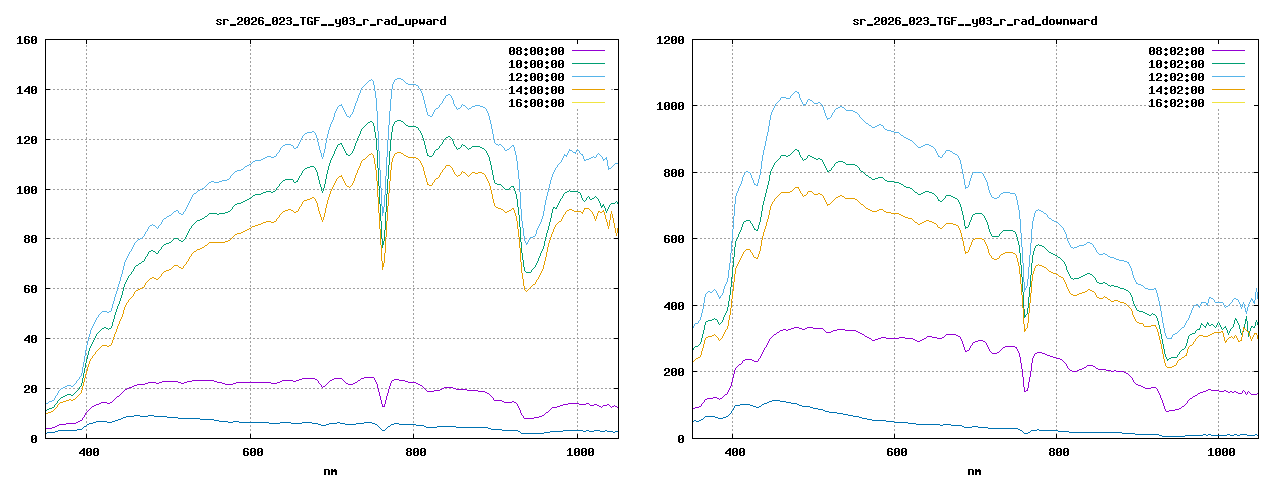Click the upward radiance chart title
Viewport: 1280px width, 480px height.
tap(332, 20)
